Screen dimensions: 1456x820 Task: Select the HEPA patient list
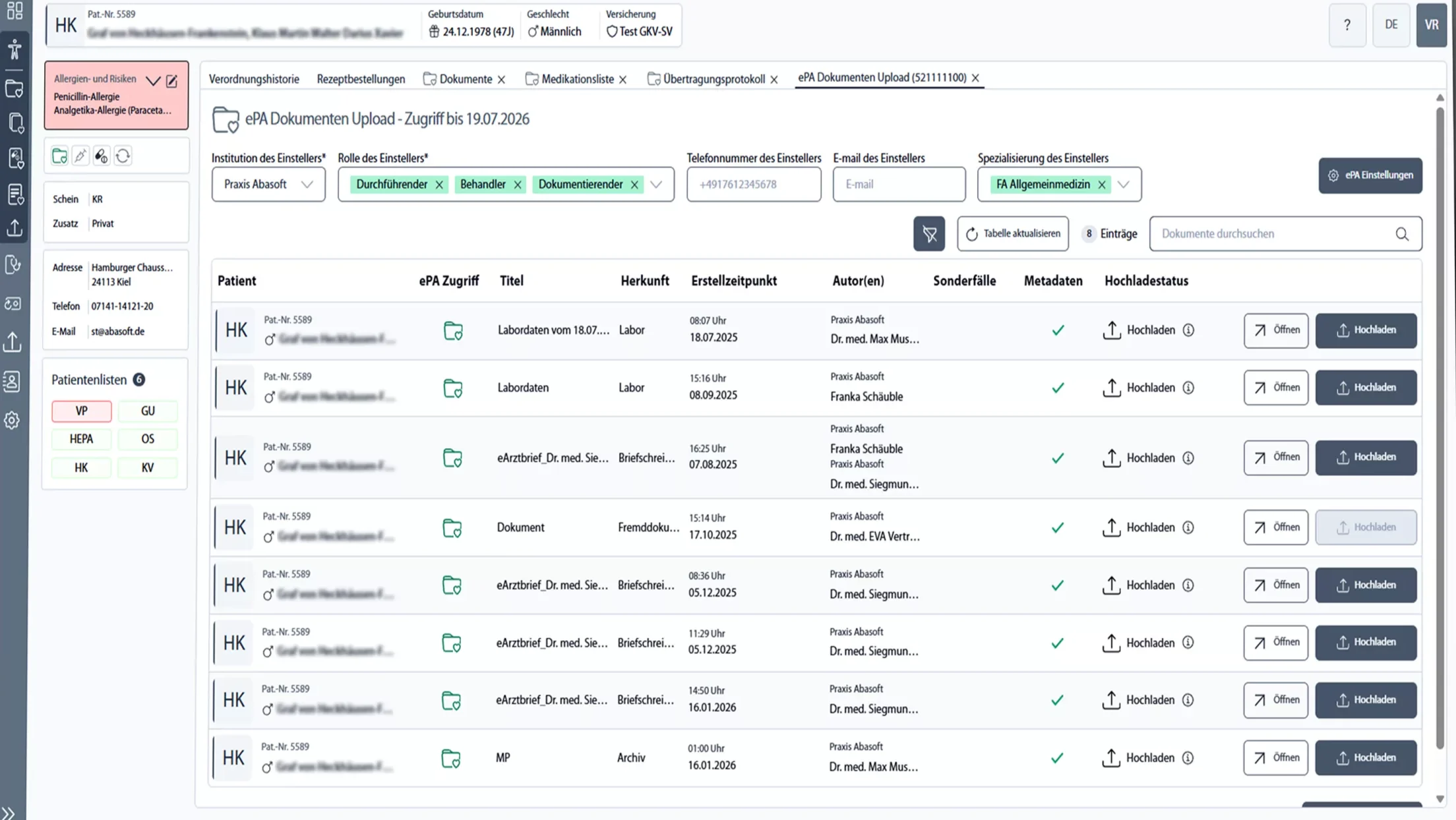[82, 439]
